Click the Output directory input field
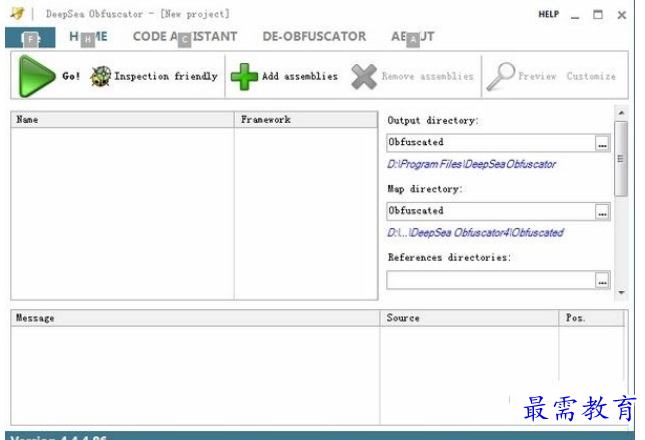 [x=491, y=143]
